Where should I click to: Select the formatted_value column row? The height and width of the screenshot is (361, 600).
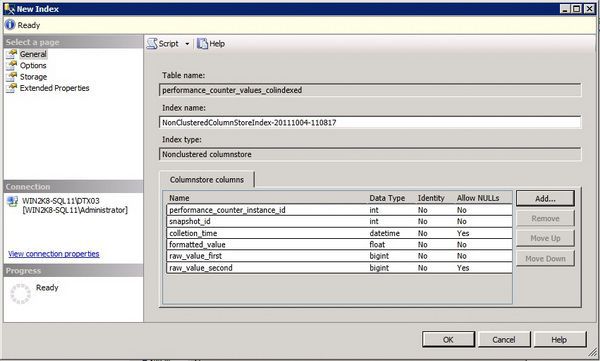pos(339,245)
